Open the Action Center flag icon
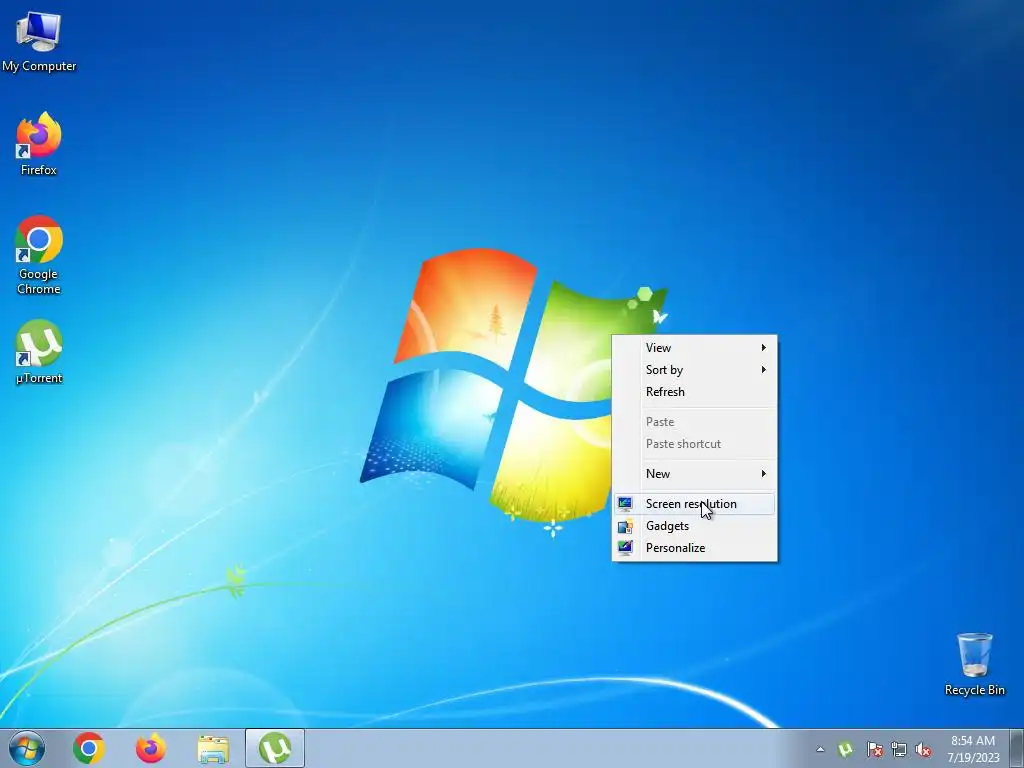The height and width of the screenshot is (768, 1024). (x=874, y=749)
